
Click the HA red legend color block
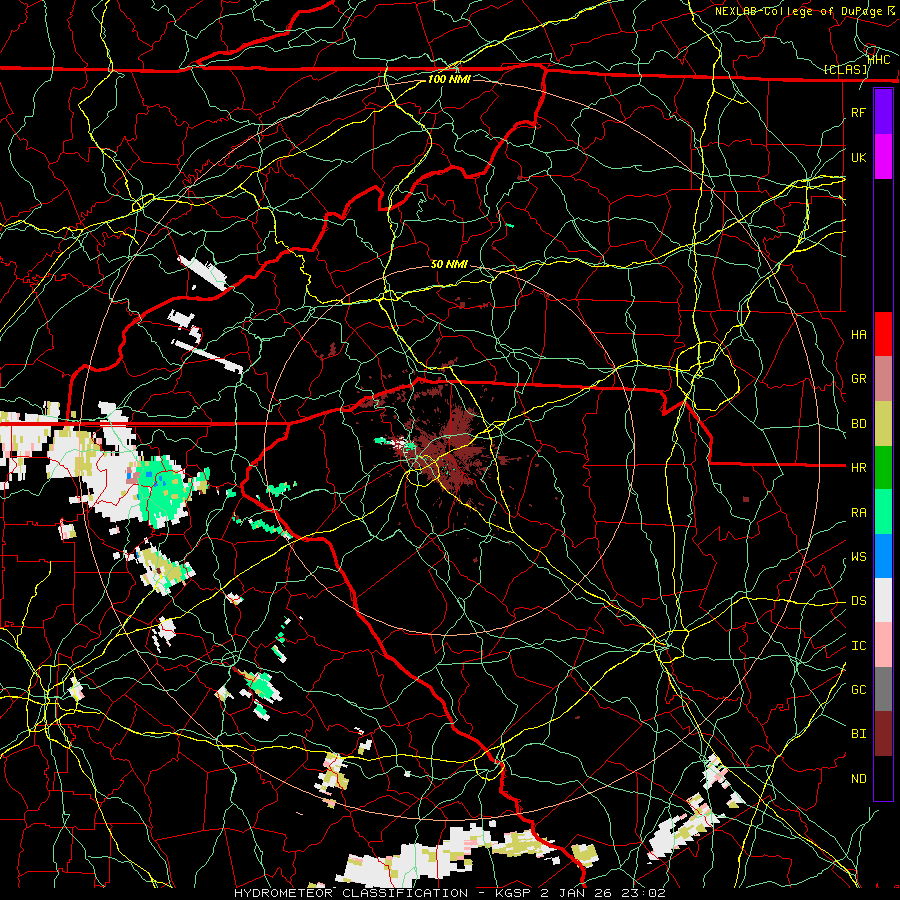click(883, 334)
